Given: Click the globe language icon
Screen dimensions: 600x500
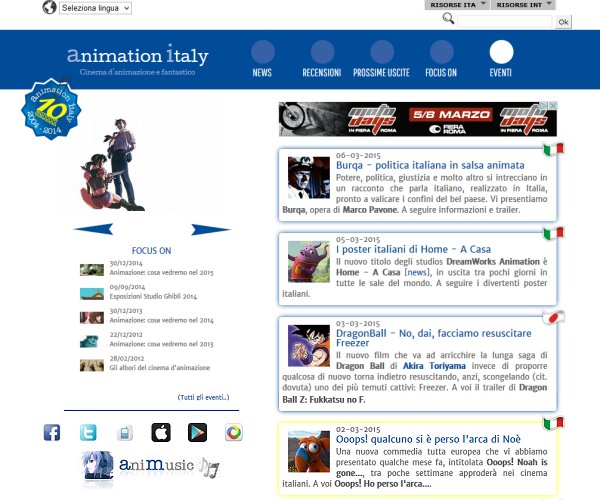Looking at the screenshot, I should [49, 7].
